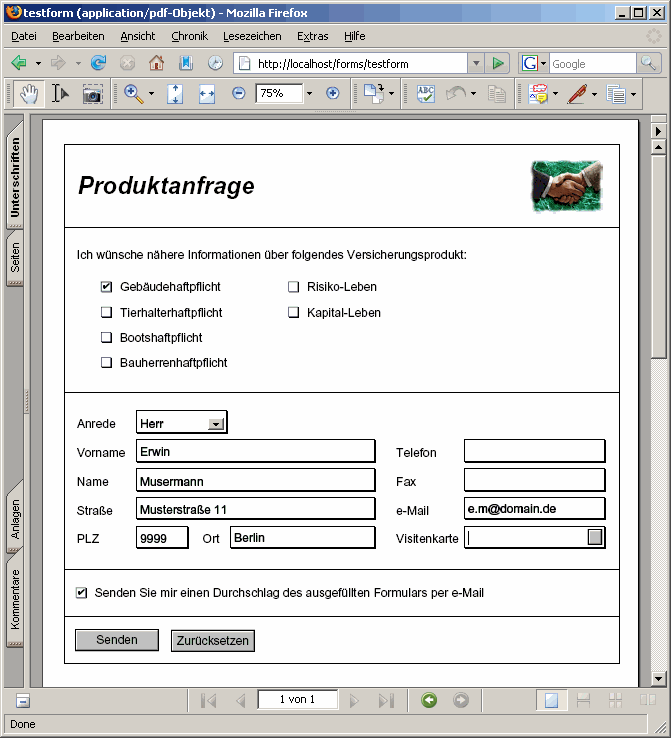671x738 pixels.
Task: Check the Risiko-Leben checkbox
Action: (294, 287)
